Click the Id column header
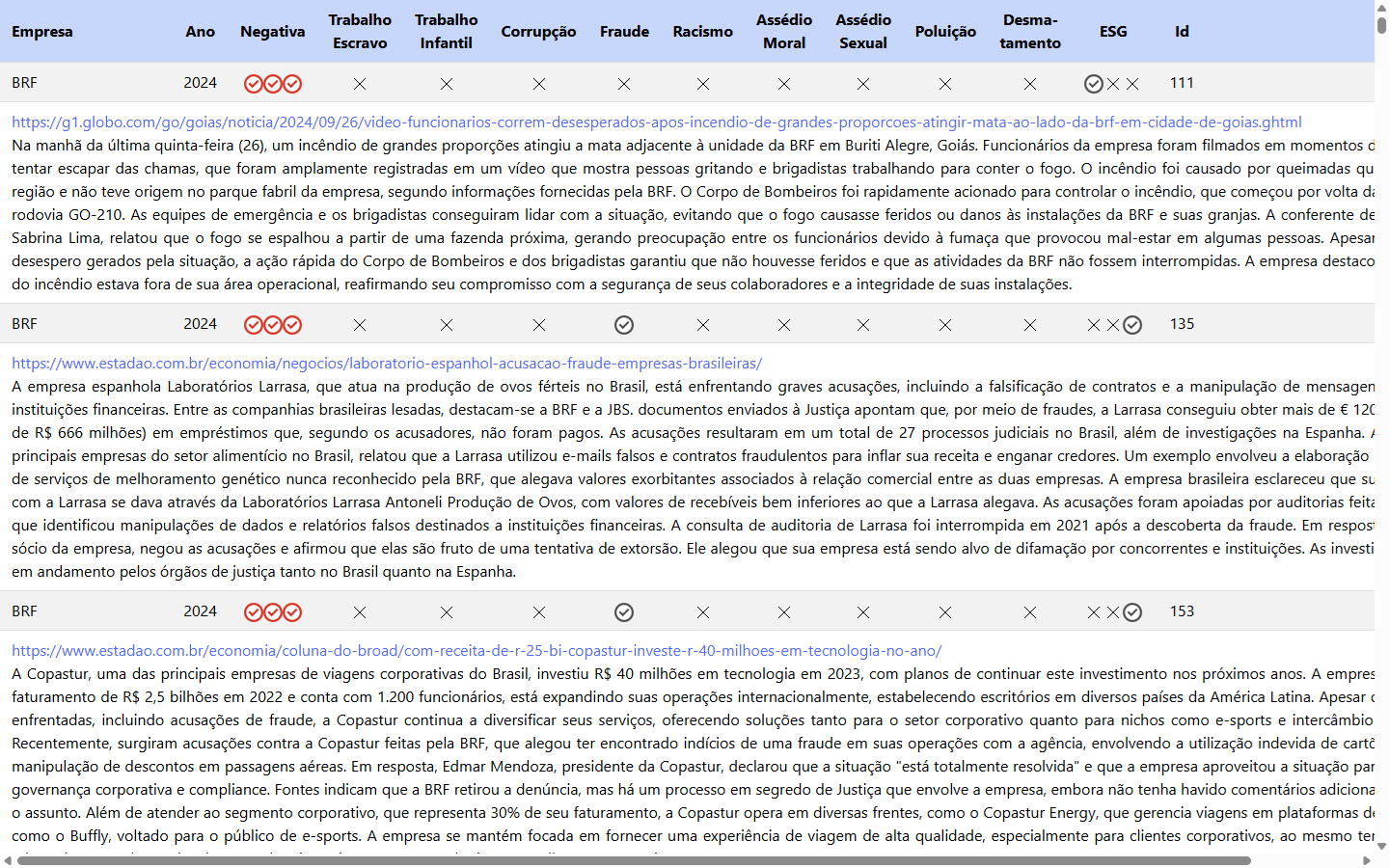Screen dimensions: 1389x868 (1182, 32)
